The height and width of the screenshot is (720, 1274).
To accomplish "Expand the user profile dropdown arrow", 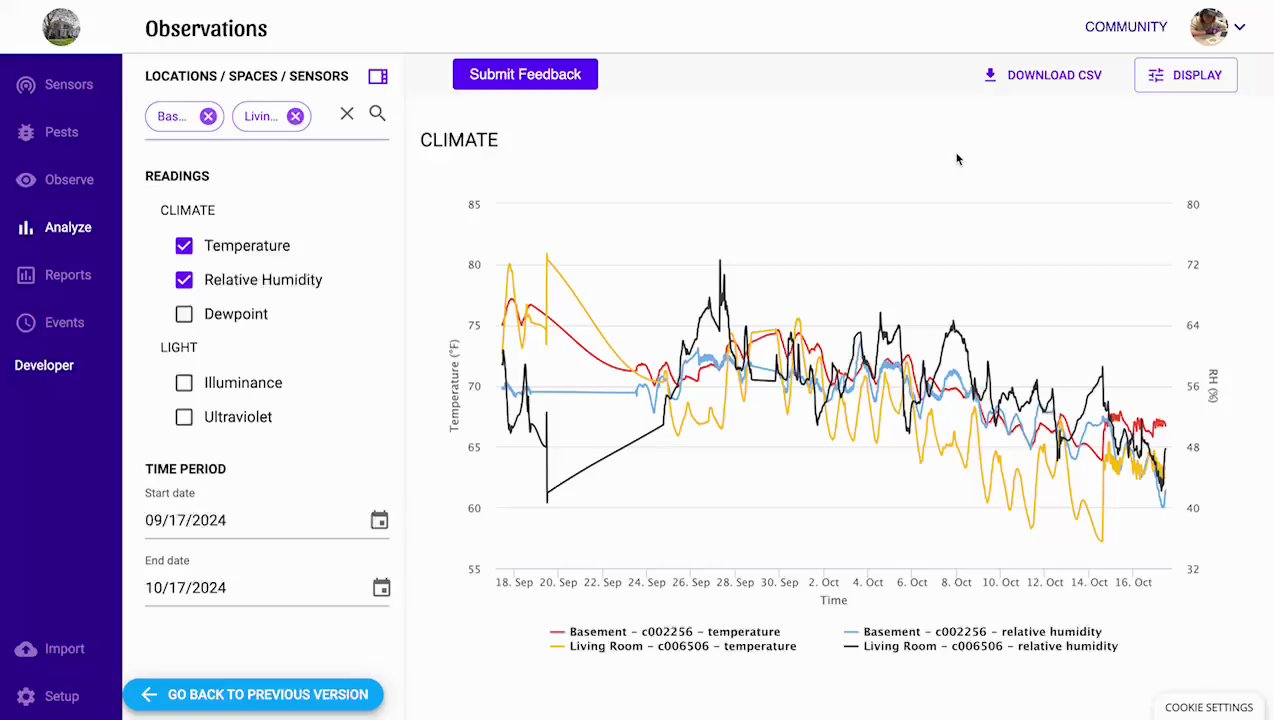I will pyautogui.click(x=1240, y=27).
